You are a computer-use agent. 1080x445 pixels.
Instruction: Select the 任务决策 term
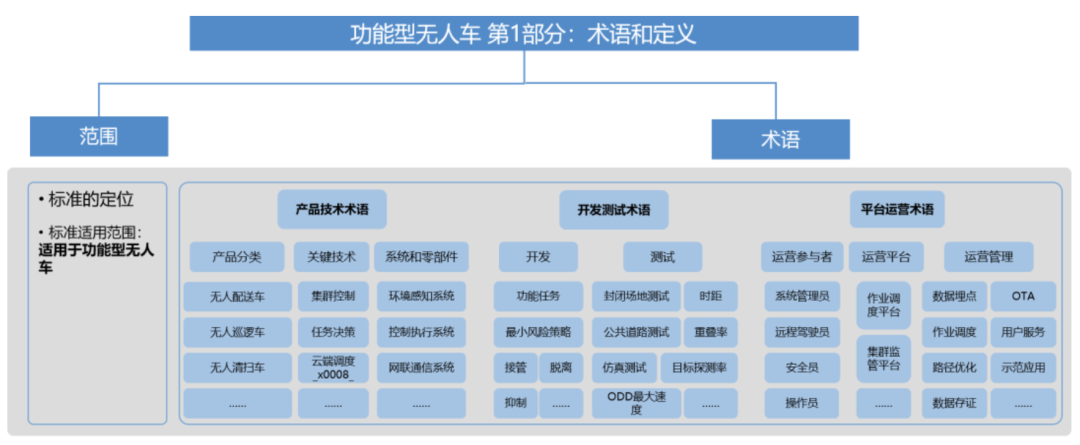333,332
